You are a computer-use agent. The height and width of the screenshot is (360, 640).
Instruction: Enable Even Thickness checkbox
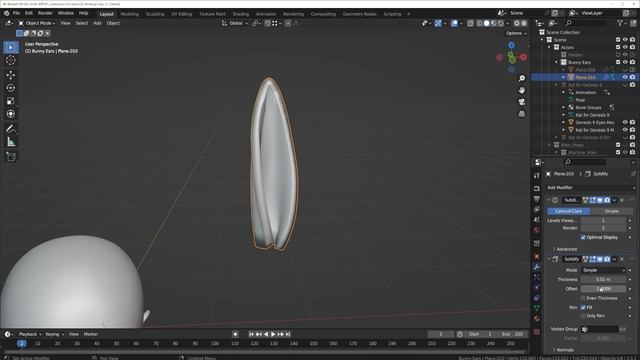(583, 298)
